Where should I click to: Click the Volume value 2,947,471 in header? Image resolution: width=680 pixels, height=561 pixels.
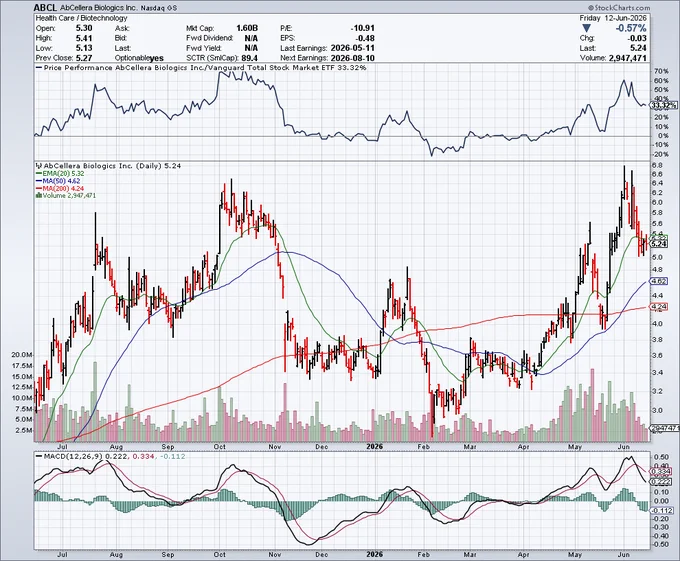click(x=626, y=58)
